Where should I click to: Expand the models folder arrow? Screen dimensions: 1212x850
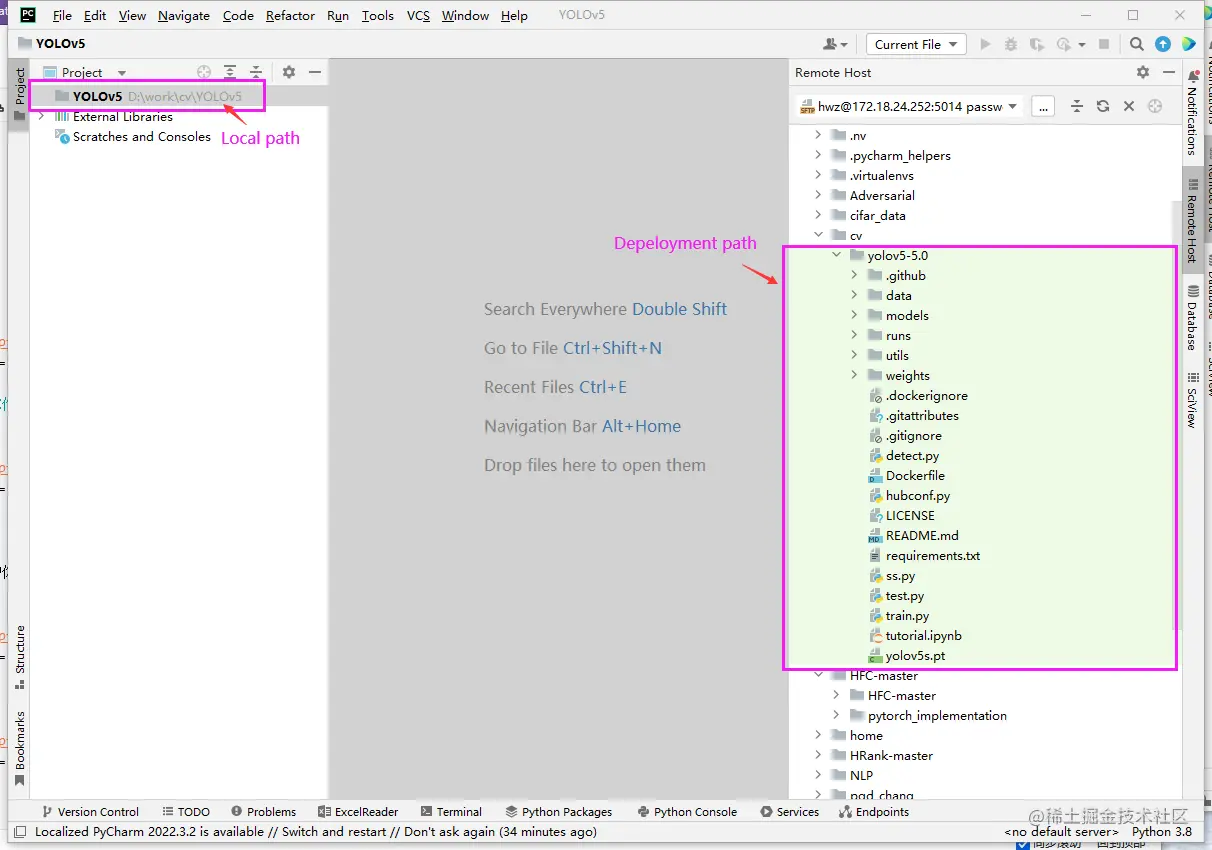pyautogui.click(x=855, y=316)
